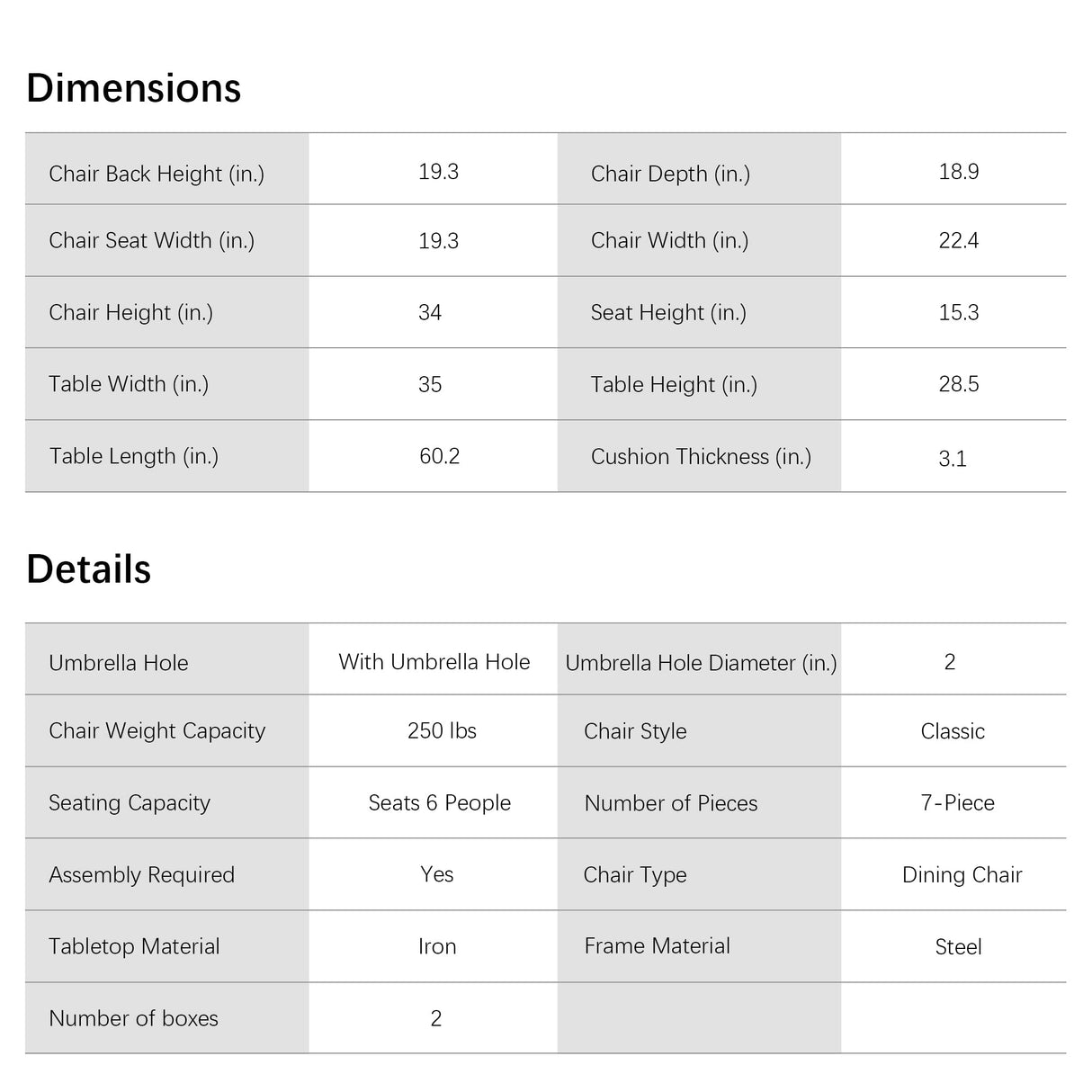The height and width of the screenshot is (1092, 1092).
Task: Click the With Umbrella Hole value
Action: (434, 662)
